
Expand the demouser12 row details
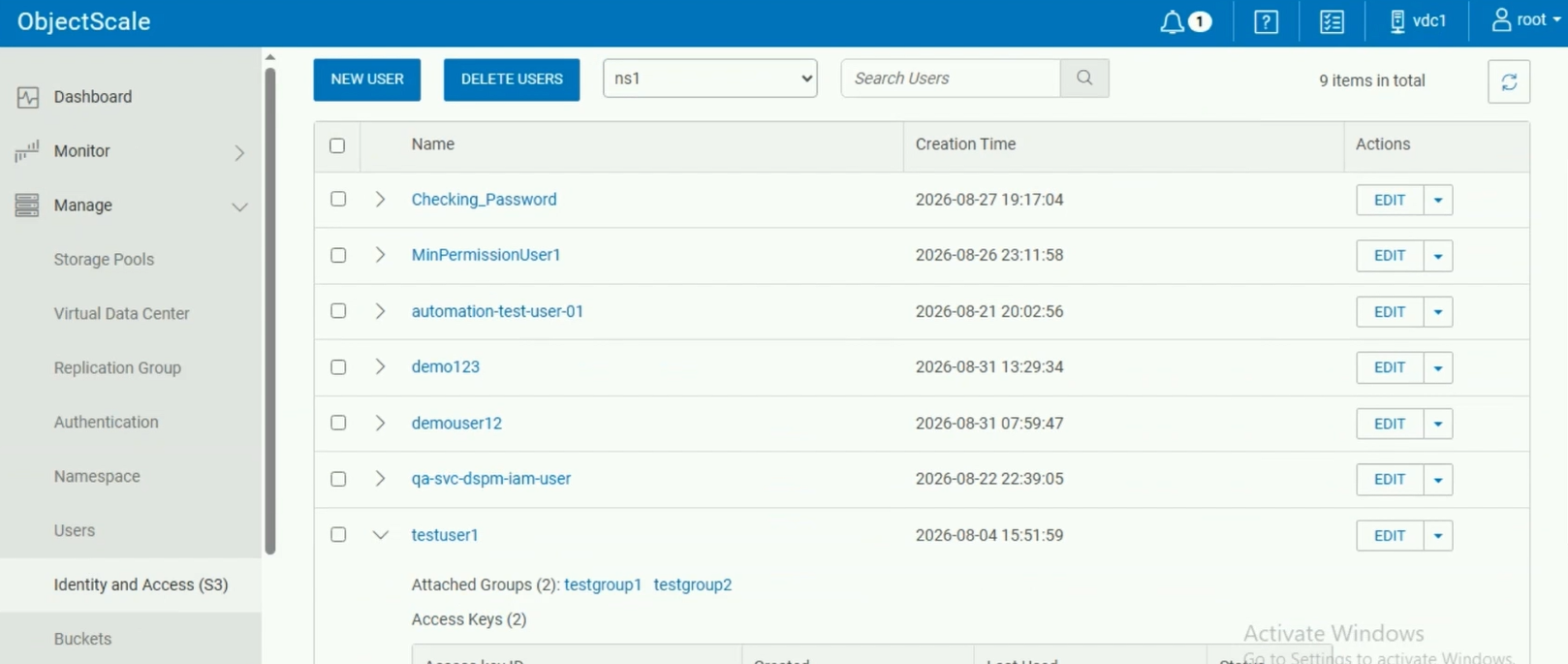pyautogui.click(x=380, y=423)
